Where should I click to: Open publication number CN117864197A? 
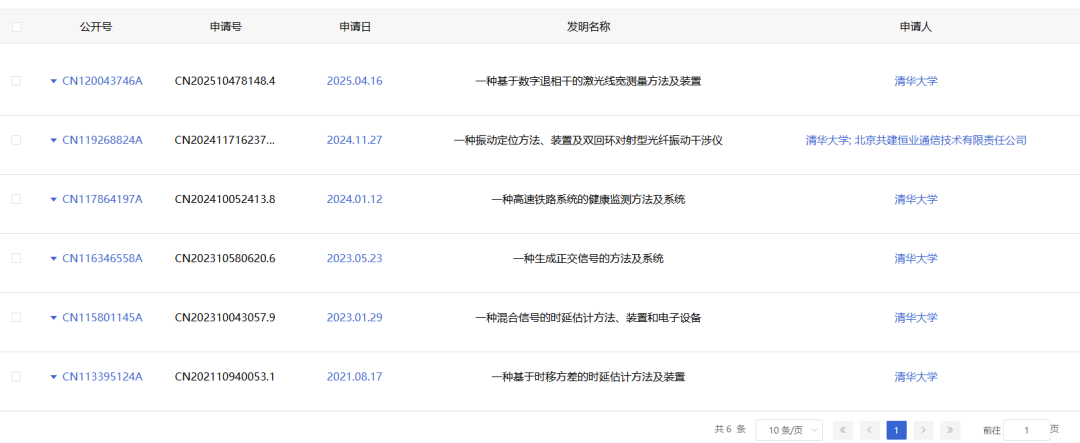click(x=103, y=199)
